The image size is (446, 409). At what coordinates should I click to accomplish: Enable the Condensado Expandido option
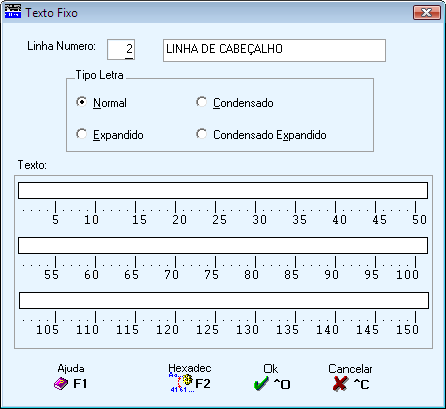pyautogui.click(x=201, y=134)
